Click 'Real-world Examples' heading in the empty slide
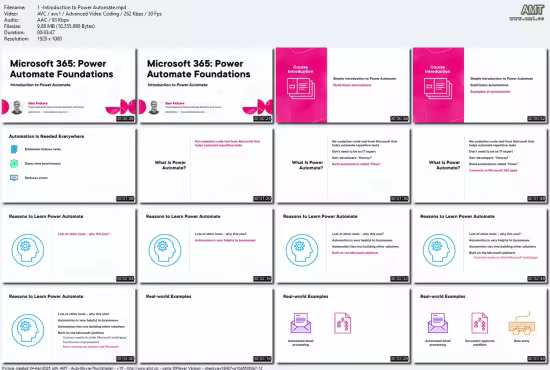The width and height of the screenshot is (550, 370). pyautogui.click(x=168, y=296)
